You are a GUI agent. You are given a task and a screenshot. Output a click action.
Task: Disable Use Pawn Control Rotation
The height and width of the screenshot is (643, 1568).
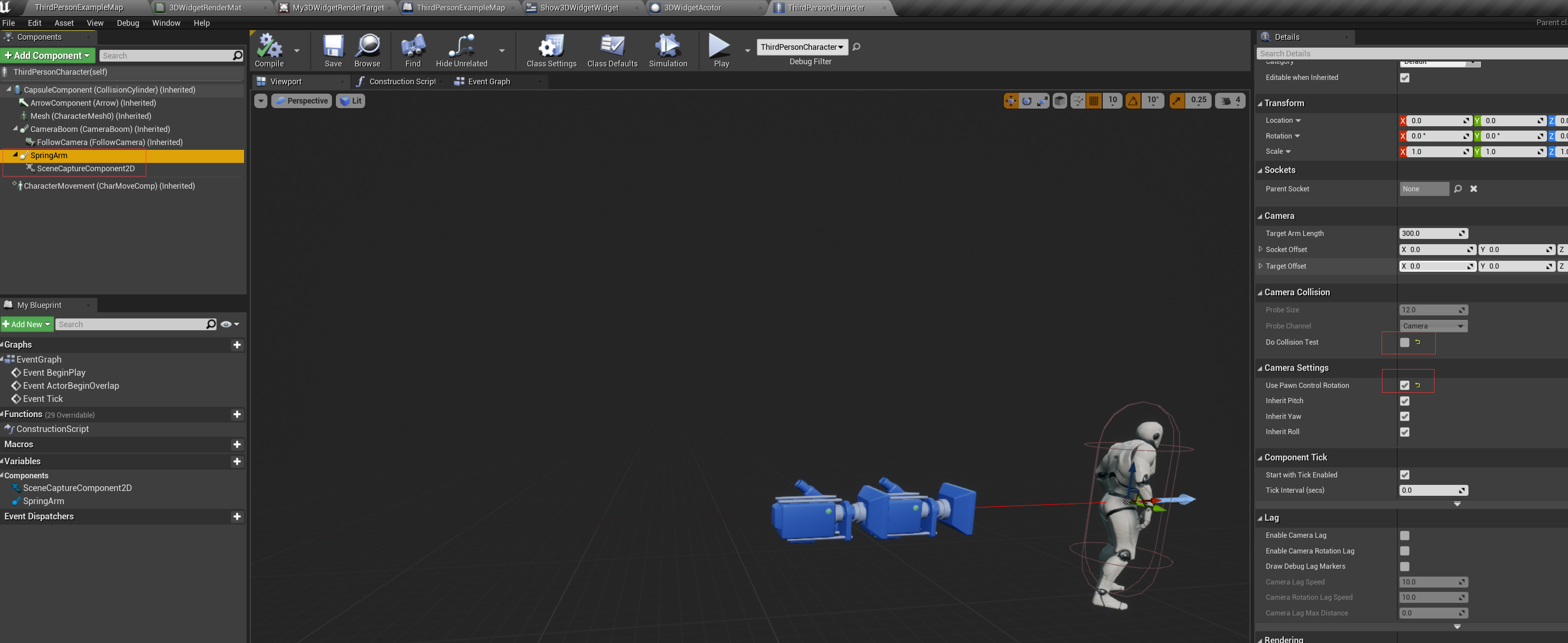pos(1405,385)
